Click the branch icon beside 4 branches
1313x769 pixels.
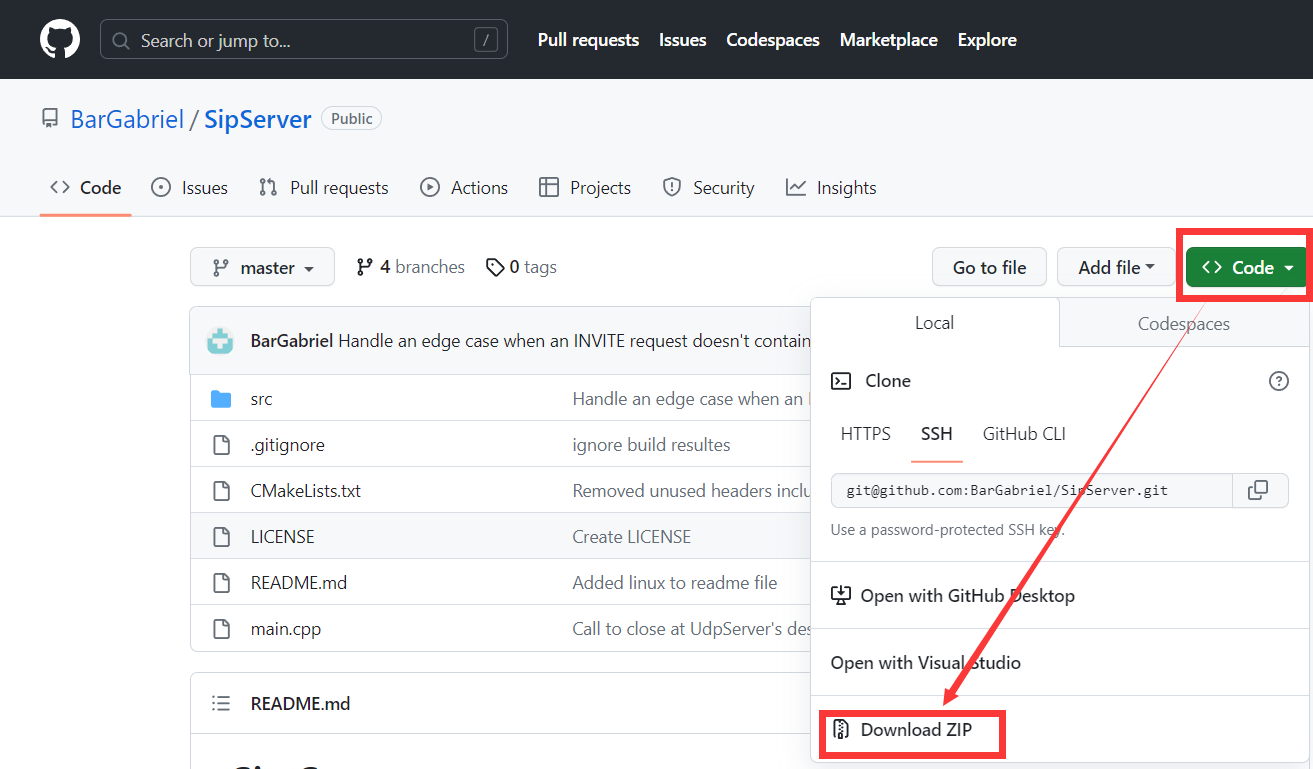363,266
